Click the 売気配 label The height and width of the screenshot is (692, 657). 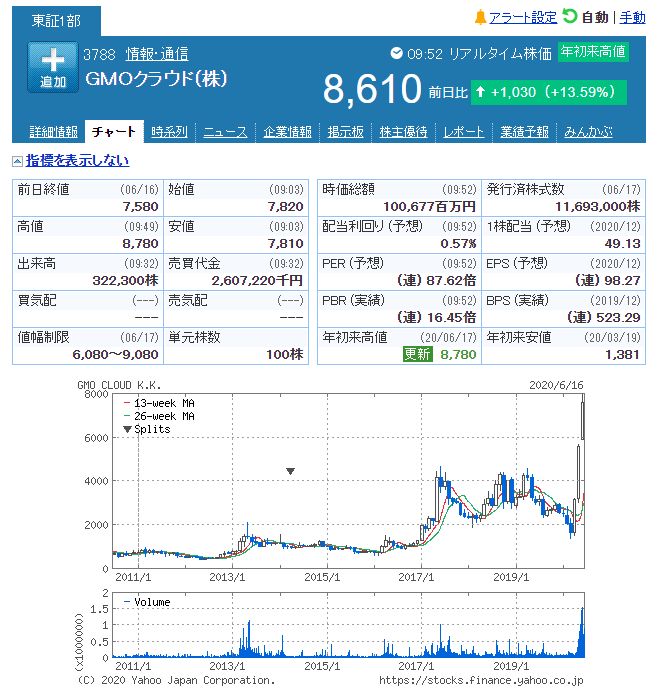click(x=188, y=301)
